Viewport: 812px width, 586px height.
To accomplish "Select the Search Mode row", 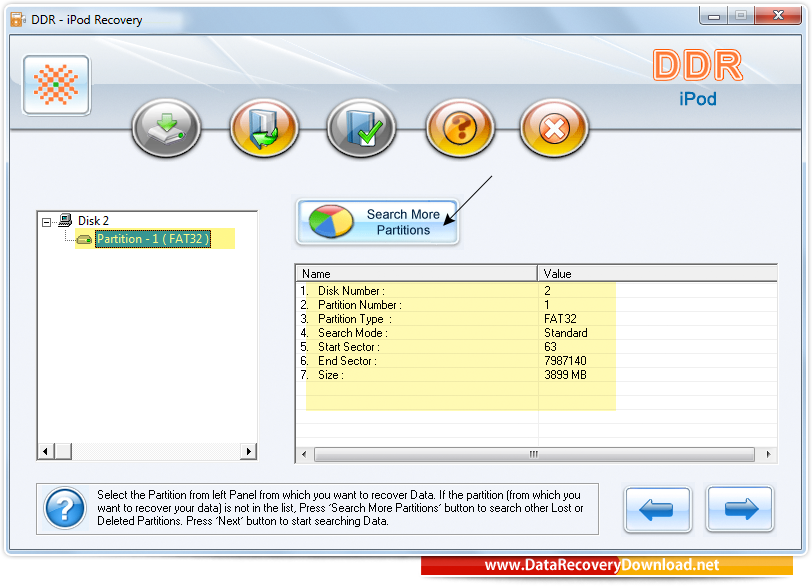I will [536, 333].
